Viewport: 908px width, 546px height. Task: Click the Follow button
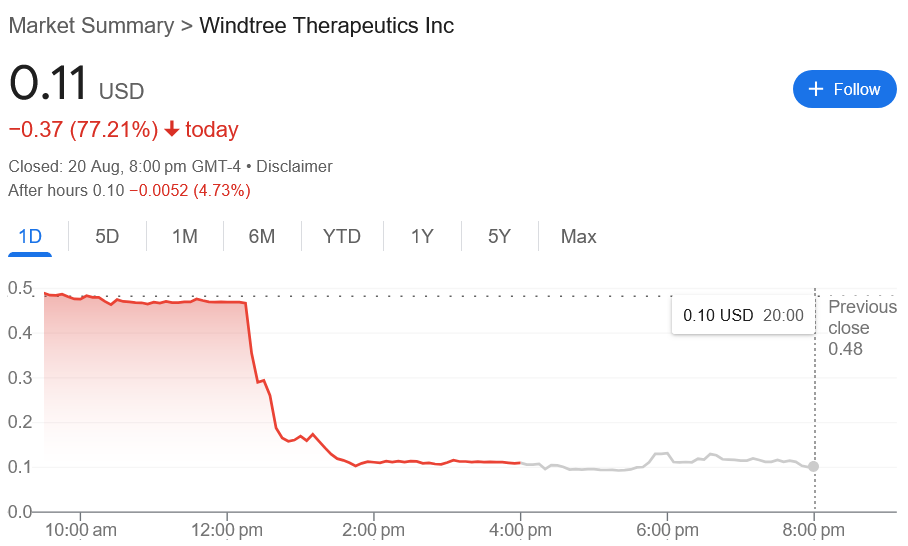pos(844,89)
